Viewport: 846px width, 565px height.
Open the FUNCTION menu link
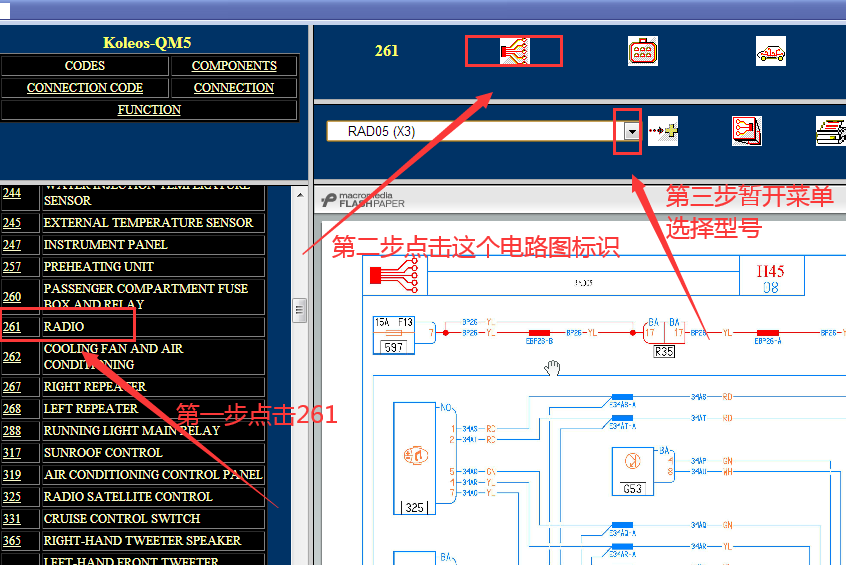point(149,110)
